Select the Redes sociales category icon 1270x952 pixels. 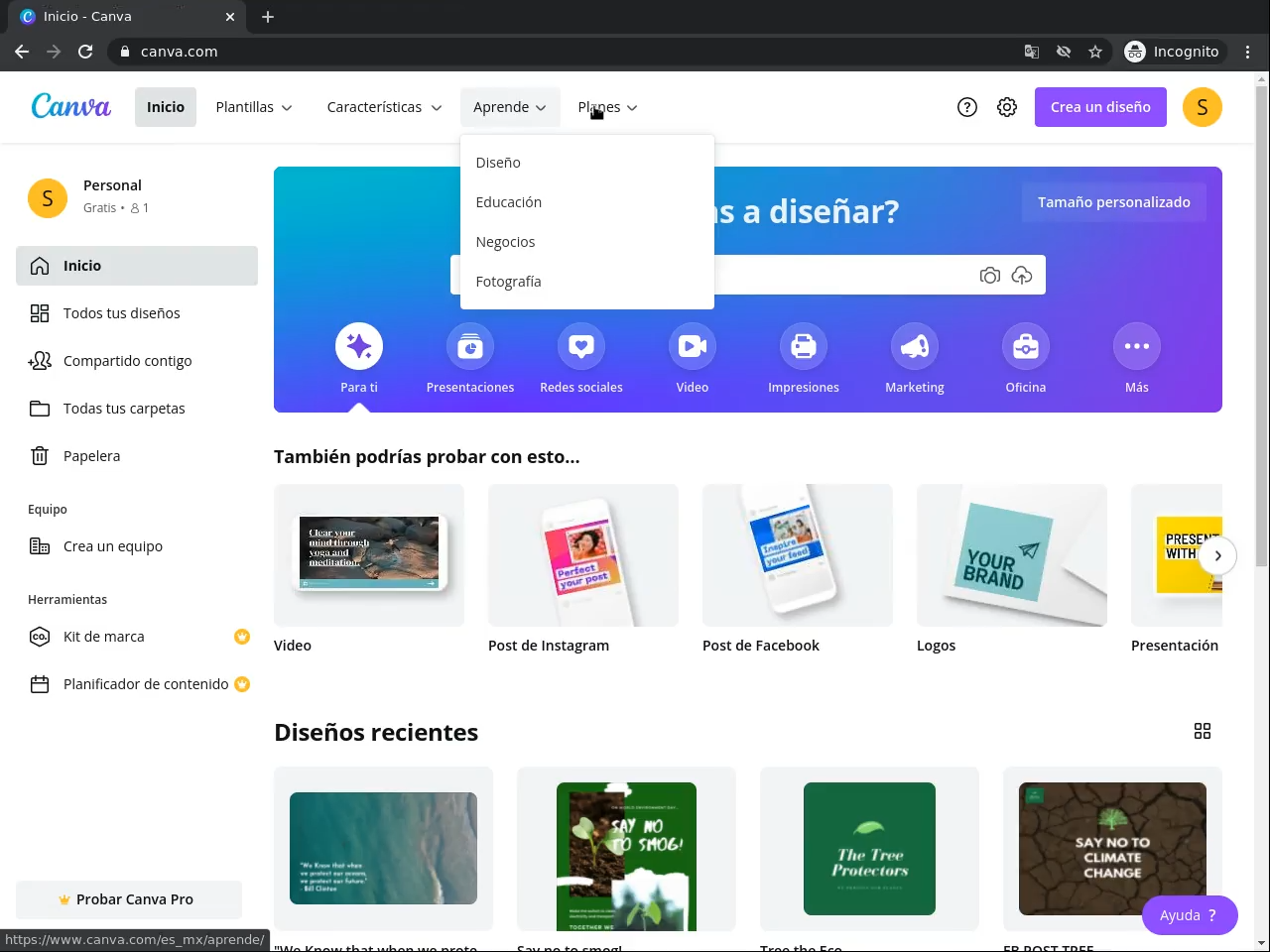coord(581,346)
